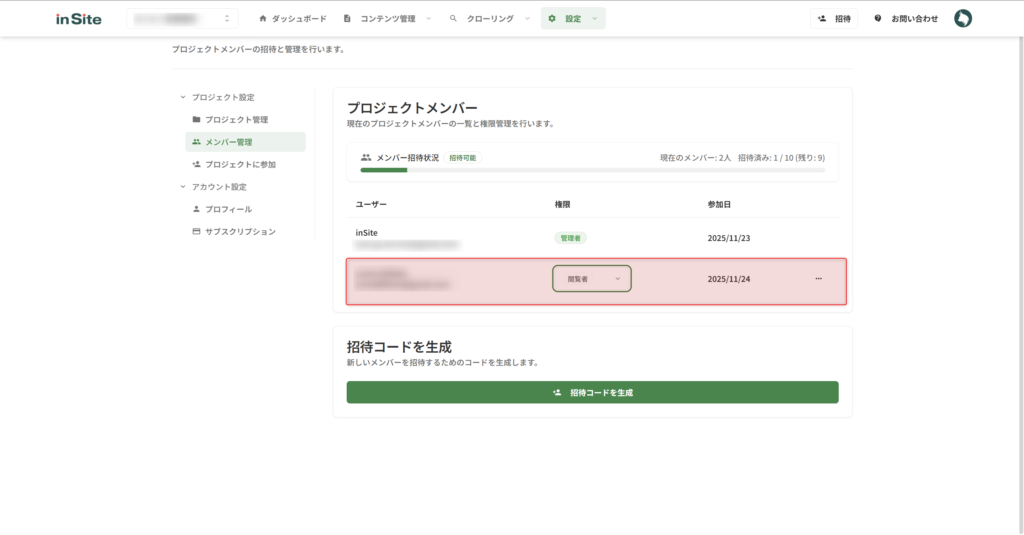Viewport: 1024px width, 535px height.
Task: Open the user avatar menu
Action: 963,18
